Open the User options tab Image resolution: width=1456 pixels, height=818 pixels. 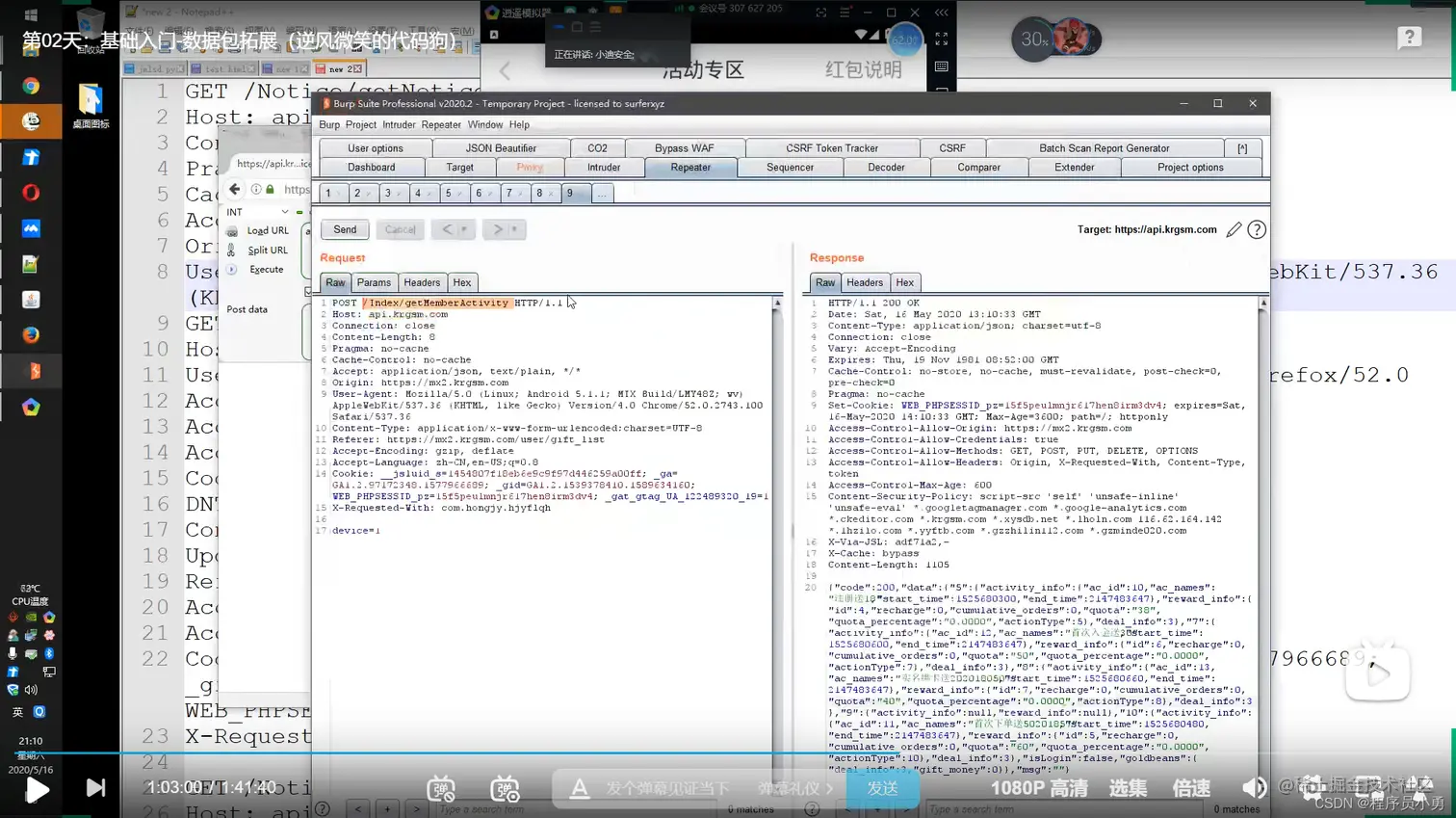(375, 148)
